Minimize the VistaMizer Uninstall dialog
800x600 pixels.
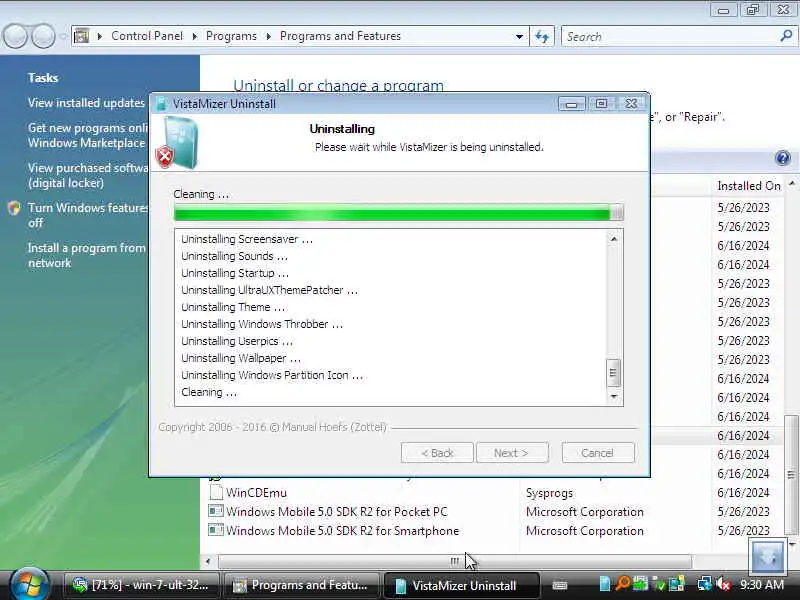(x=571, y=104)
